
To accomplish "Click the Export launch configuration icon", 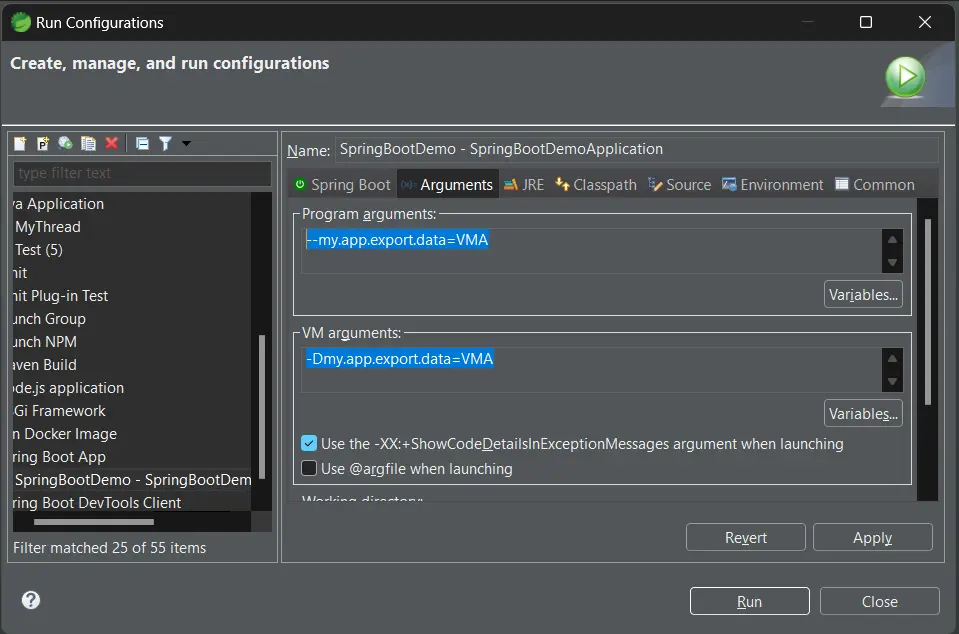I will pos(65,144).
